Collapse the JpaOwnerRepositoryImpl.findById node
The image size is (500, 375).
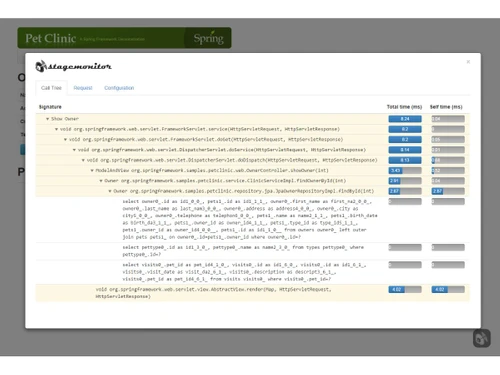[110, 191]
